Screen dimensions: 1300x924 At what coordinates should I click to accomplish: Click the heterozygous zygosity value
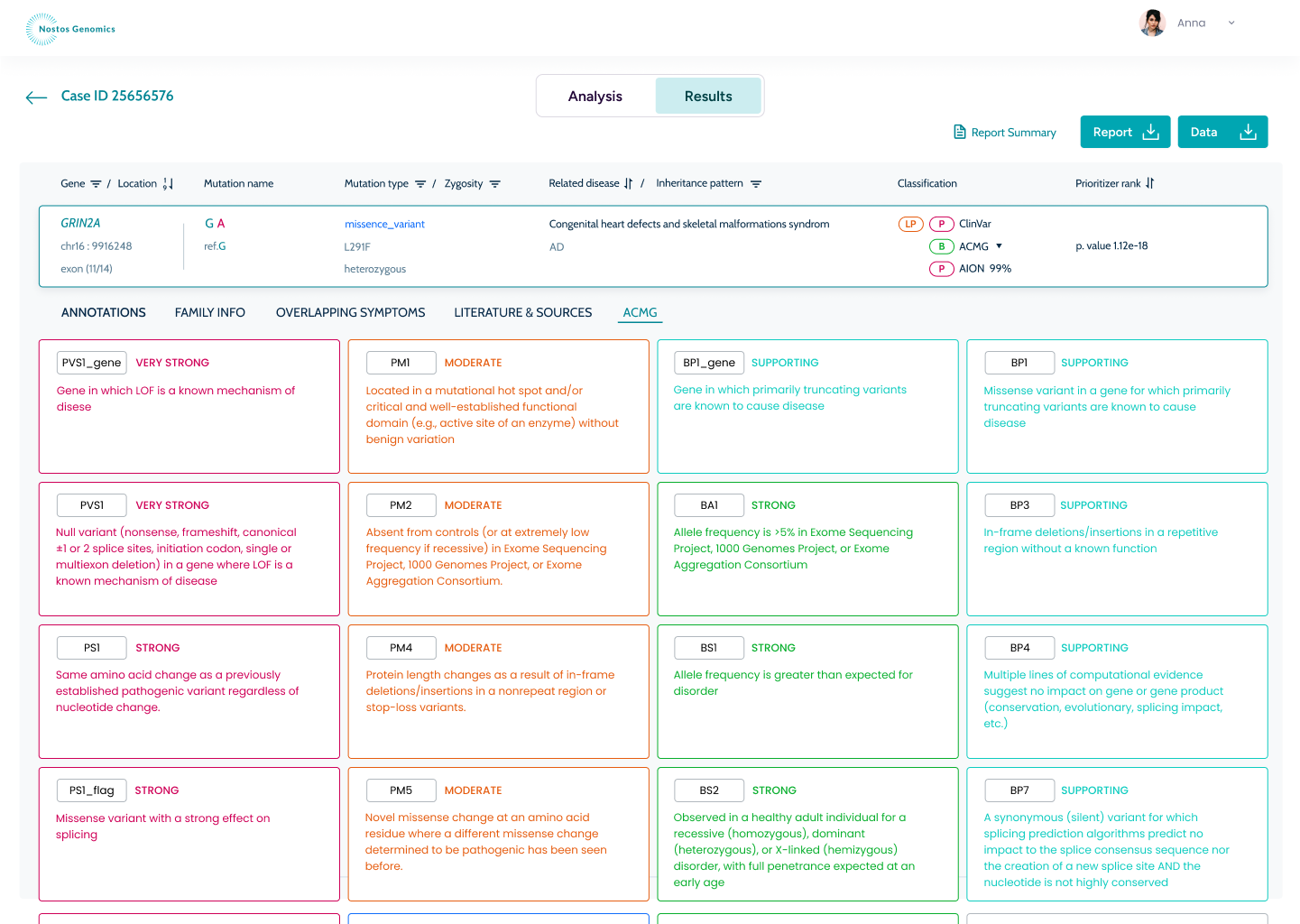tap(375, 269)
